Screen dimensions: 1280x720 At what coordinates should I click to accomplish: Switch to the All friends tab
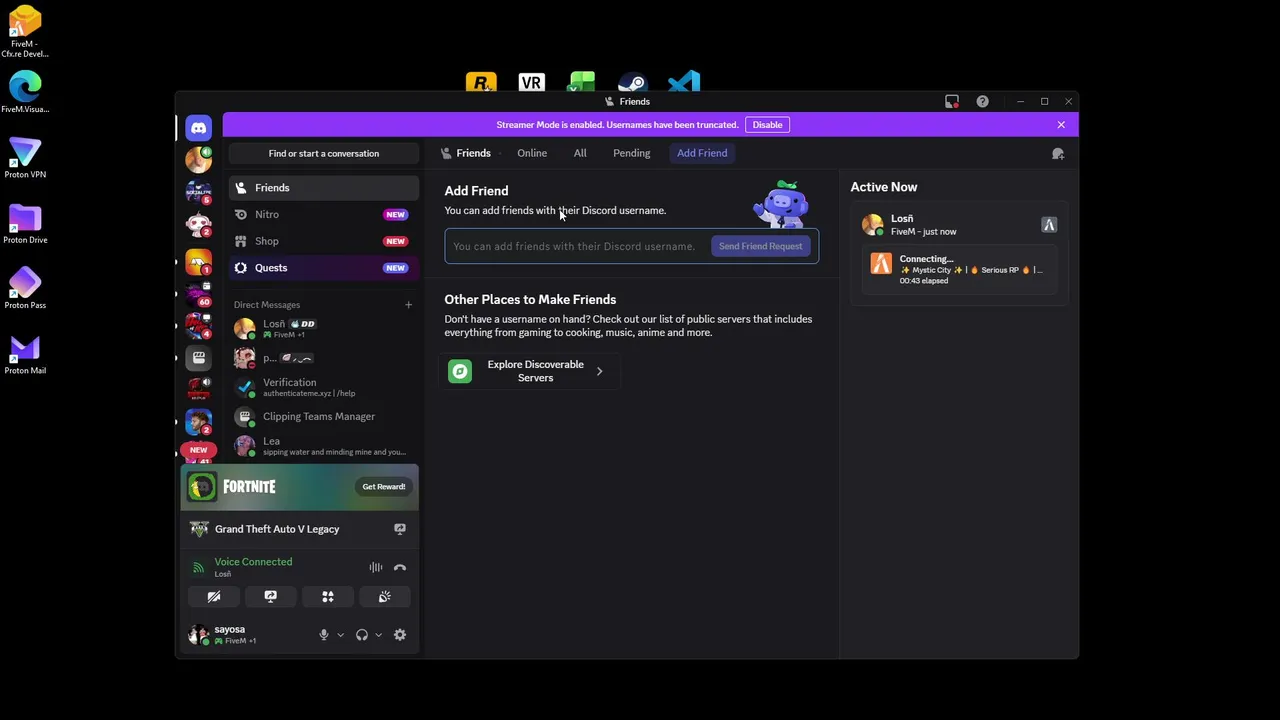(580, 153)
